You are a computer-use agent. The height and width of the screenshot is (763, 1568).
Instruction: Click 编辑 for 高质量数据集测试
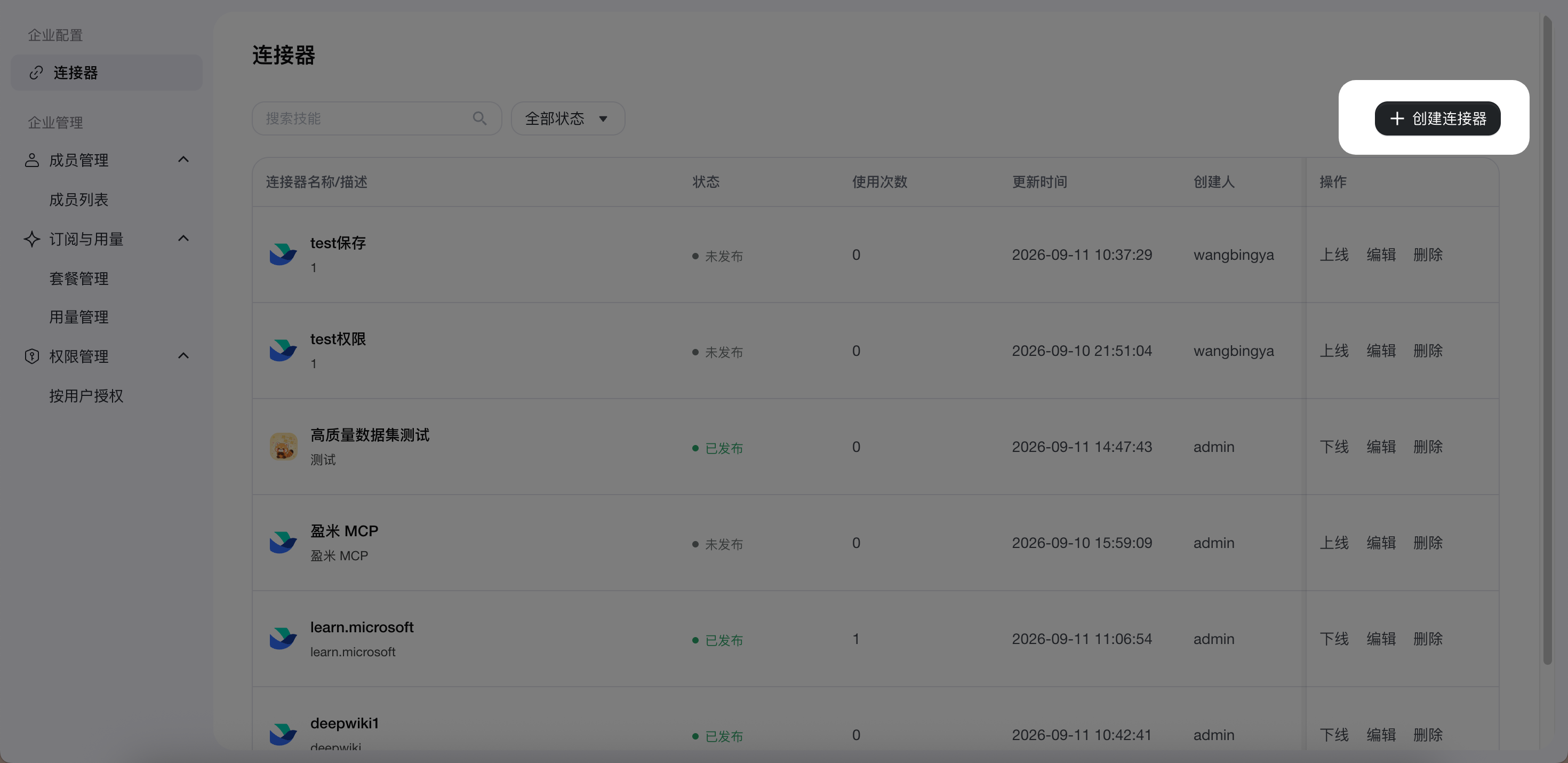[1380, 447]
